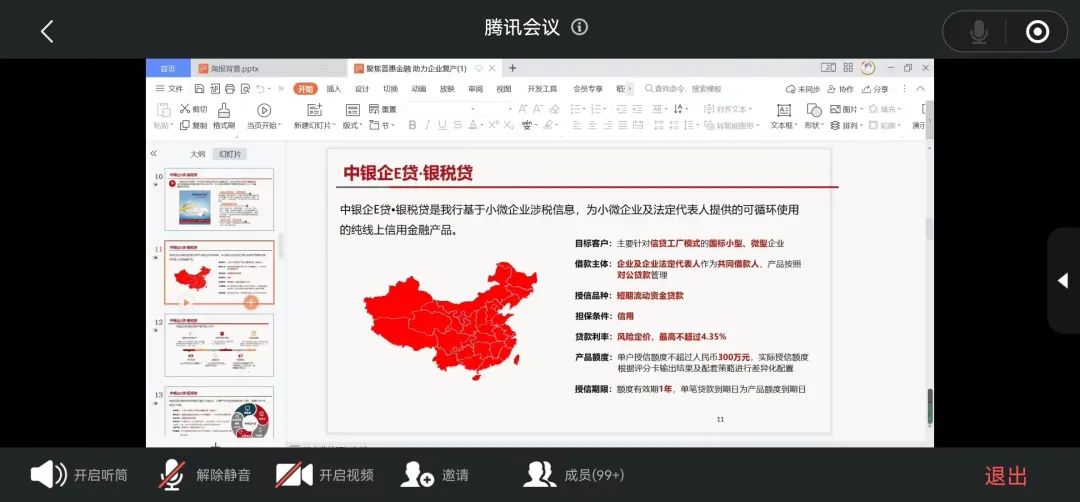Open the 切换 ribbon tab

pos(391,89)
